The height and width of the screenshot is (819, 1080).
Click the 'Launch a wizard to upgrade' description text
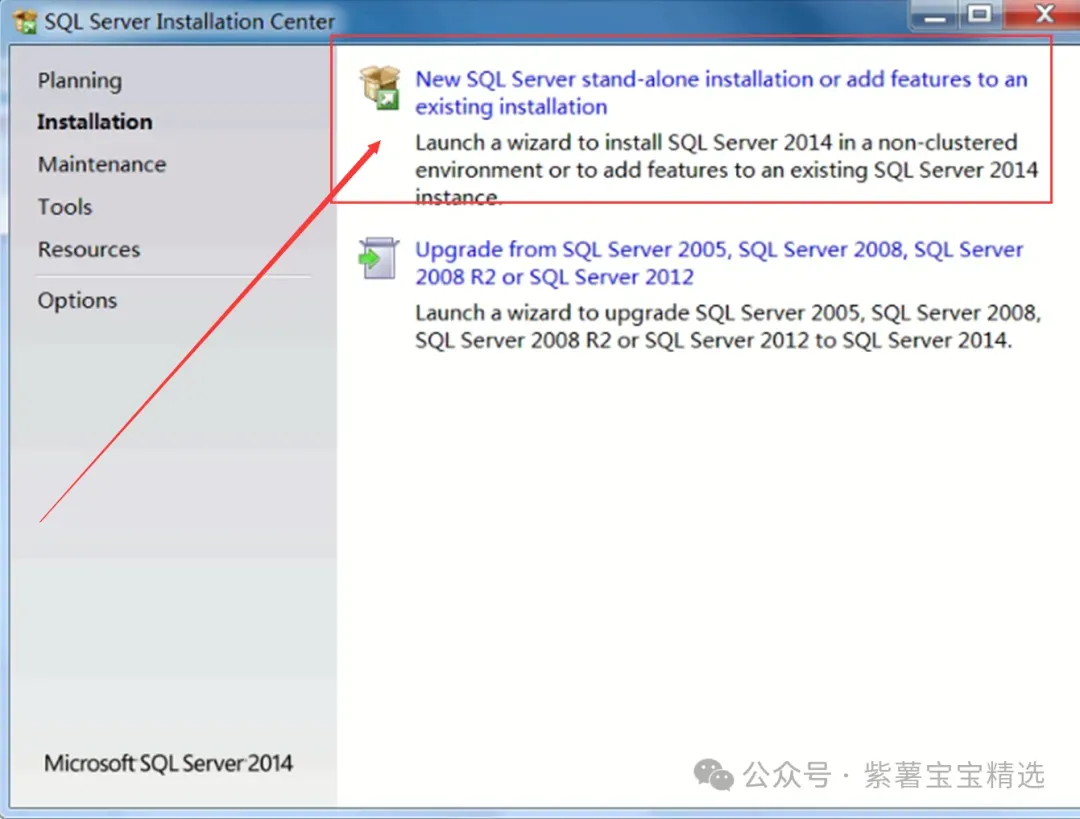click(x=728, y=326)
